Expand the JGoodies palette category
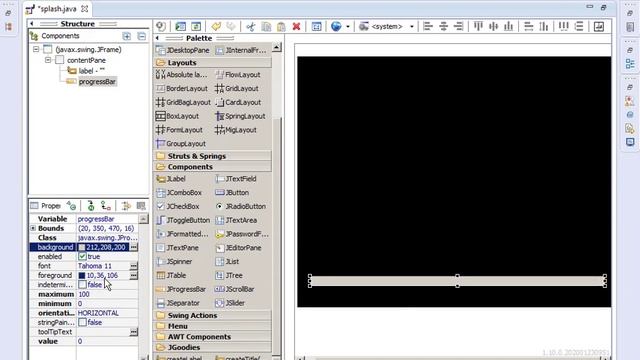Viewport: 640px width, 360px height. (x=213, y=347)
